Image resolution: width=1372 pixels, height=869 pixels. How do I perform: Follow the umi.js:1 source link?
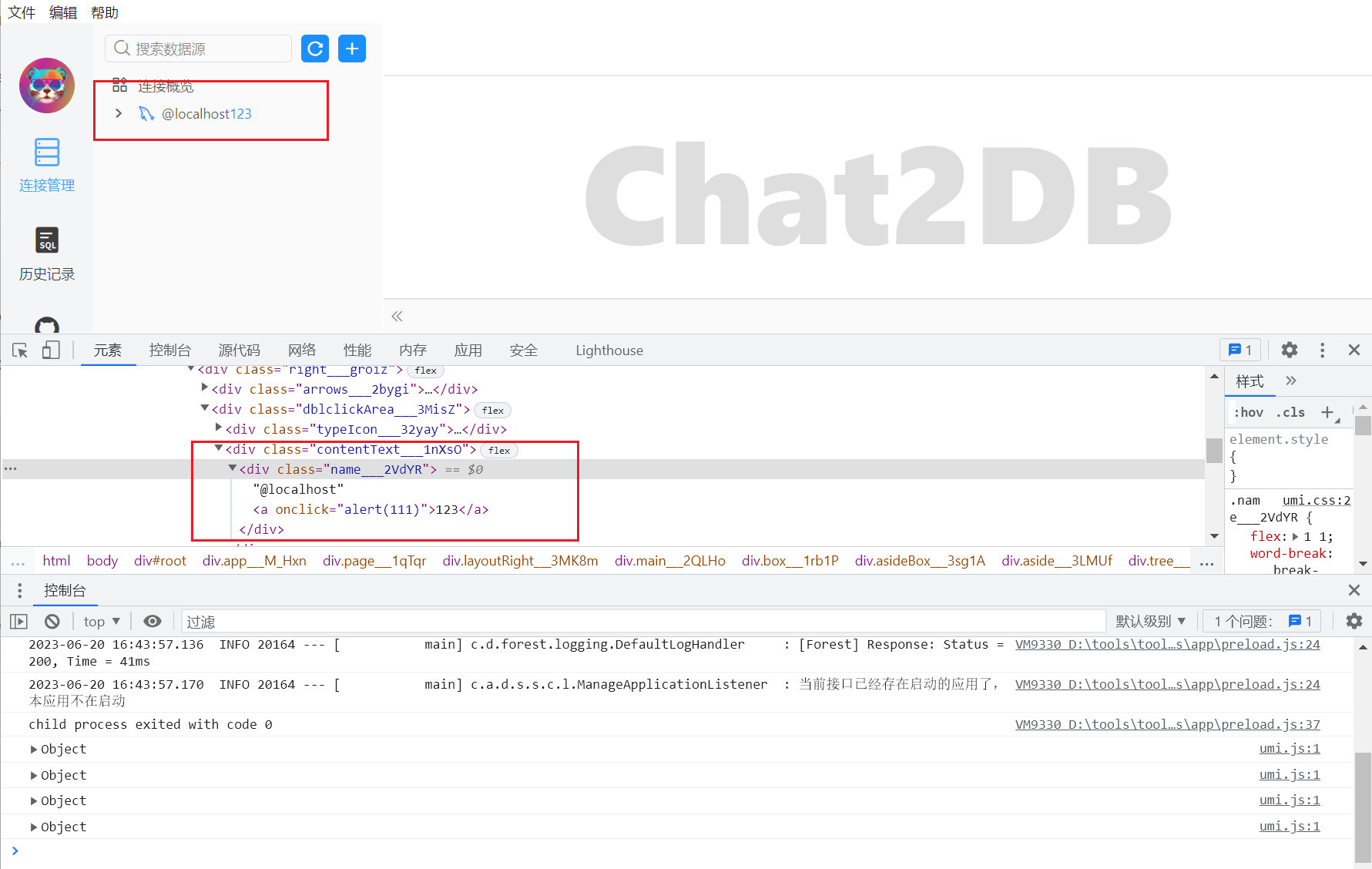pos(1289,748)
